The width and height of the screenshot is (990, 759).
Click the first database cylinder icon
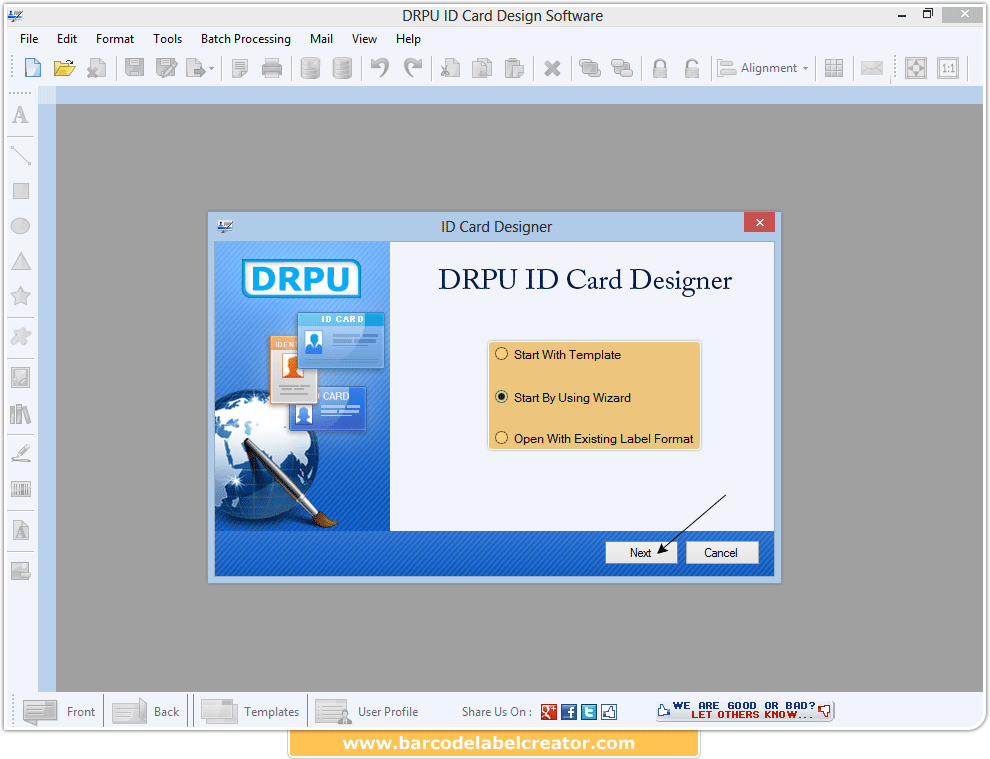(x=310, y=68)
